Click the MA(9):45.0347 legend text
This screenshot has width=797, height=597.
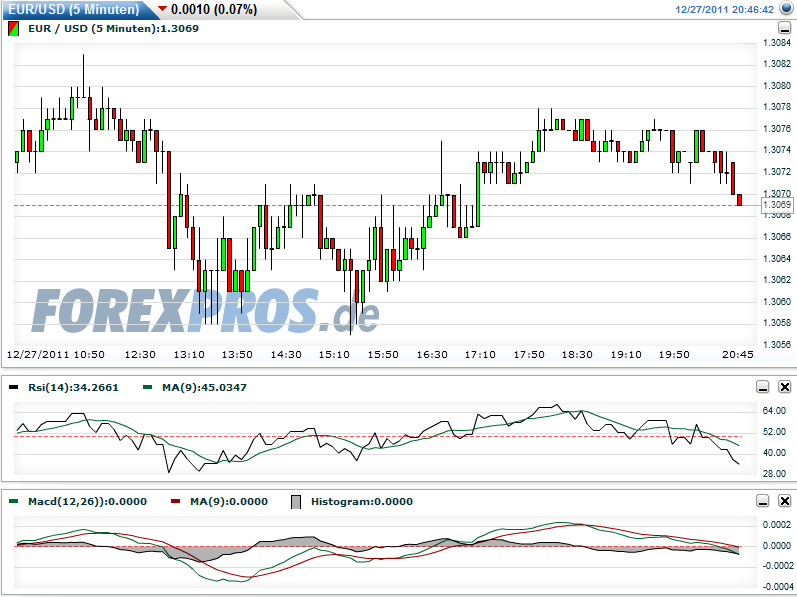(204, 387)
